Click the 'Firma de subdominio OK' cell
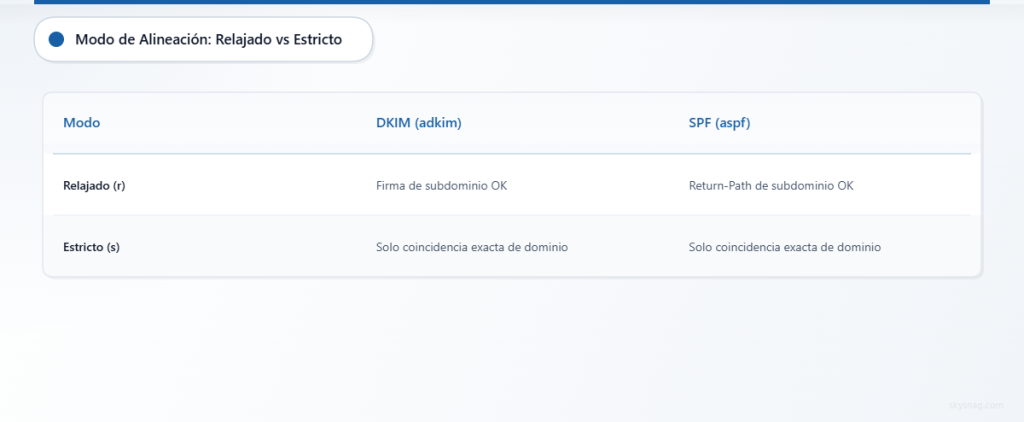The height and width of the screenshot is (422, 1024). coord(441,186)
